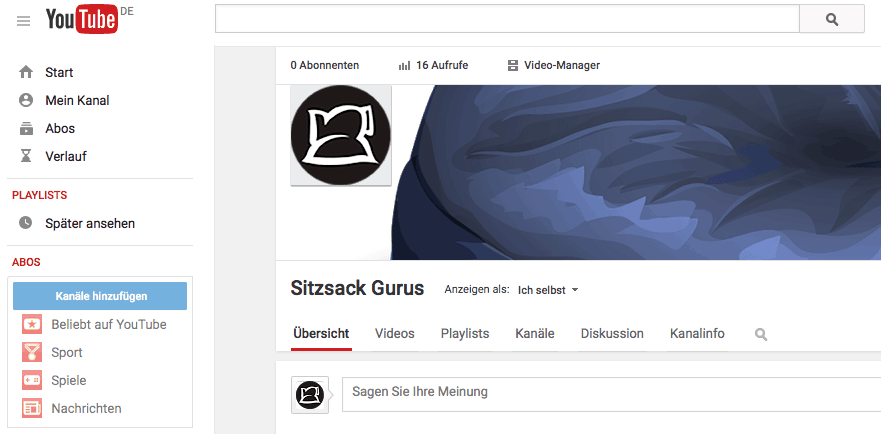
Task: Click the channel search magnifier icon
Action: tap(761, 334)
